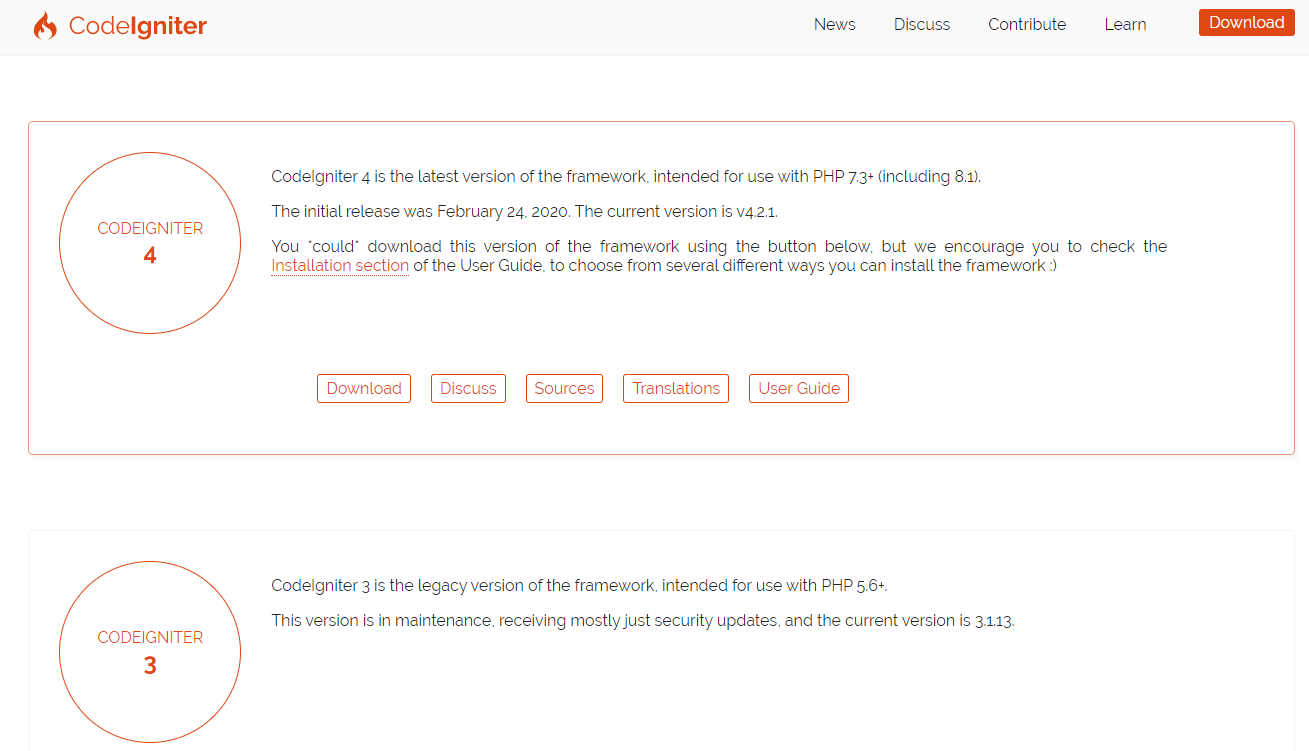Screen dimensions: 1309x751
Task: Click the orange Download button in the header
Action: [x=1246, y=22]
